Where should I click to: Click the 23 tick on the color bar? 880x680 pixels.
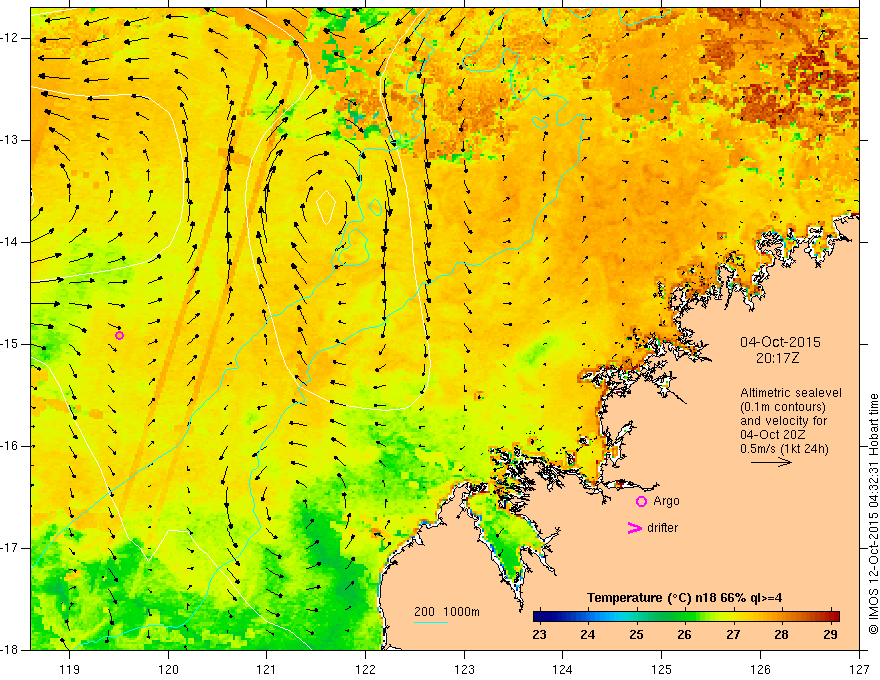click(539, 635)
